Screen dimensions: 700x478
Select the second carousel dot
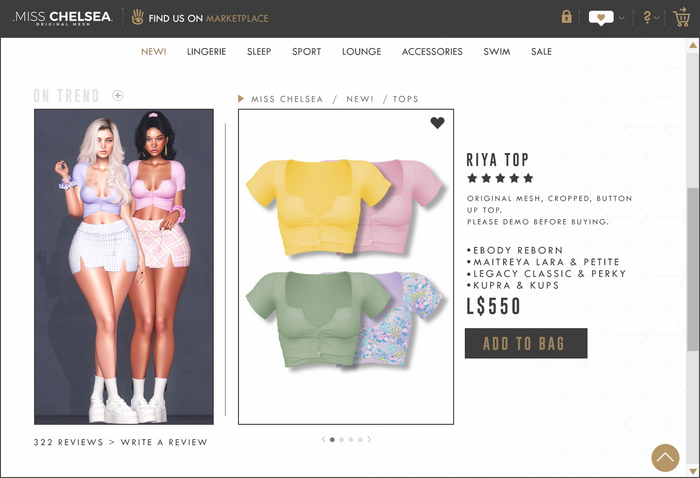click(x=342, y=440)
